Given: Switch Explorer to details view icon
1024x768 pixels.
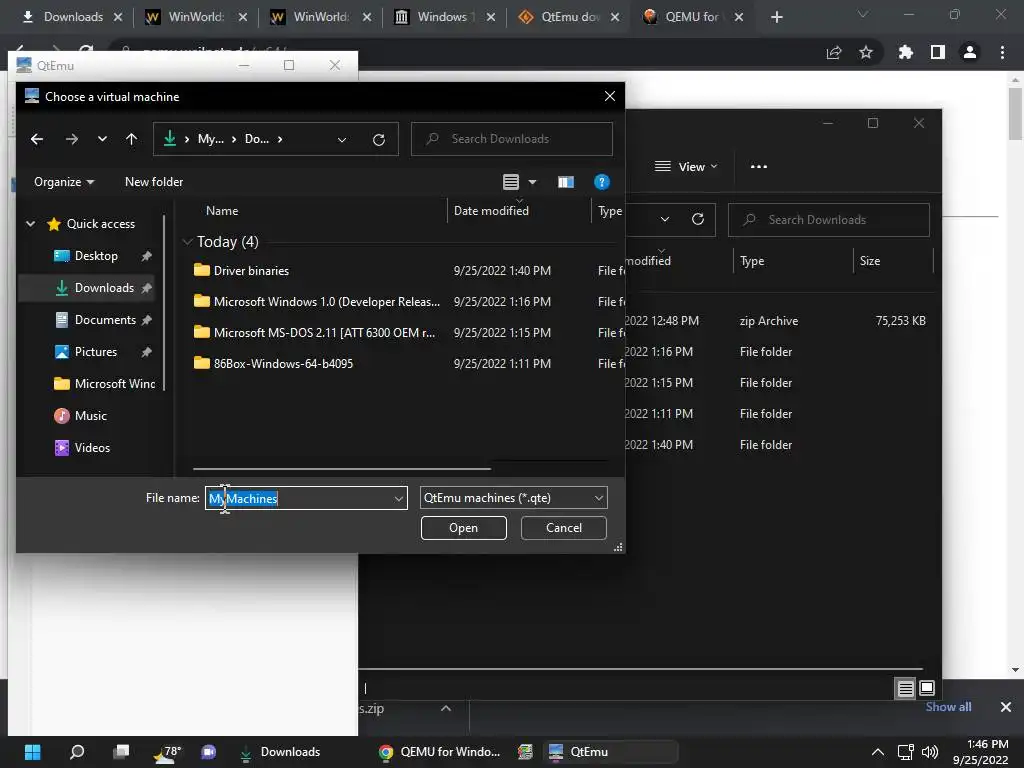Looking at the screenshot, I should click(x=905, y=688).
